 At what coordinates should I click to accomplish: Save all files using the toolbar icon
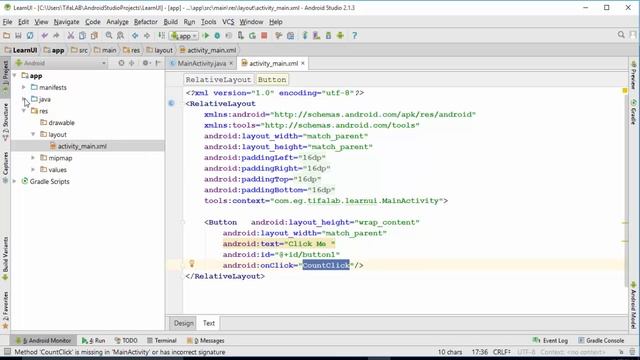[18, 36]
